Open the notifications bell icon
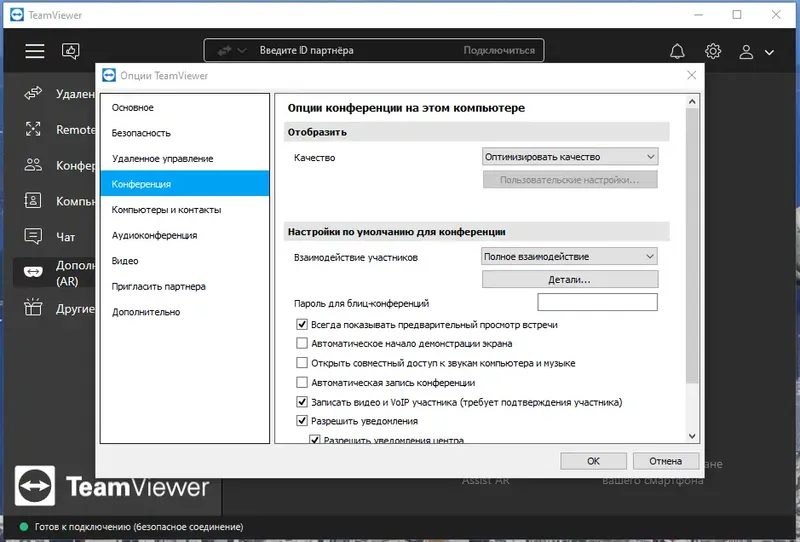This screenshot has height=542, width=800. [677, 51]
